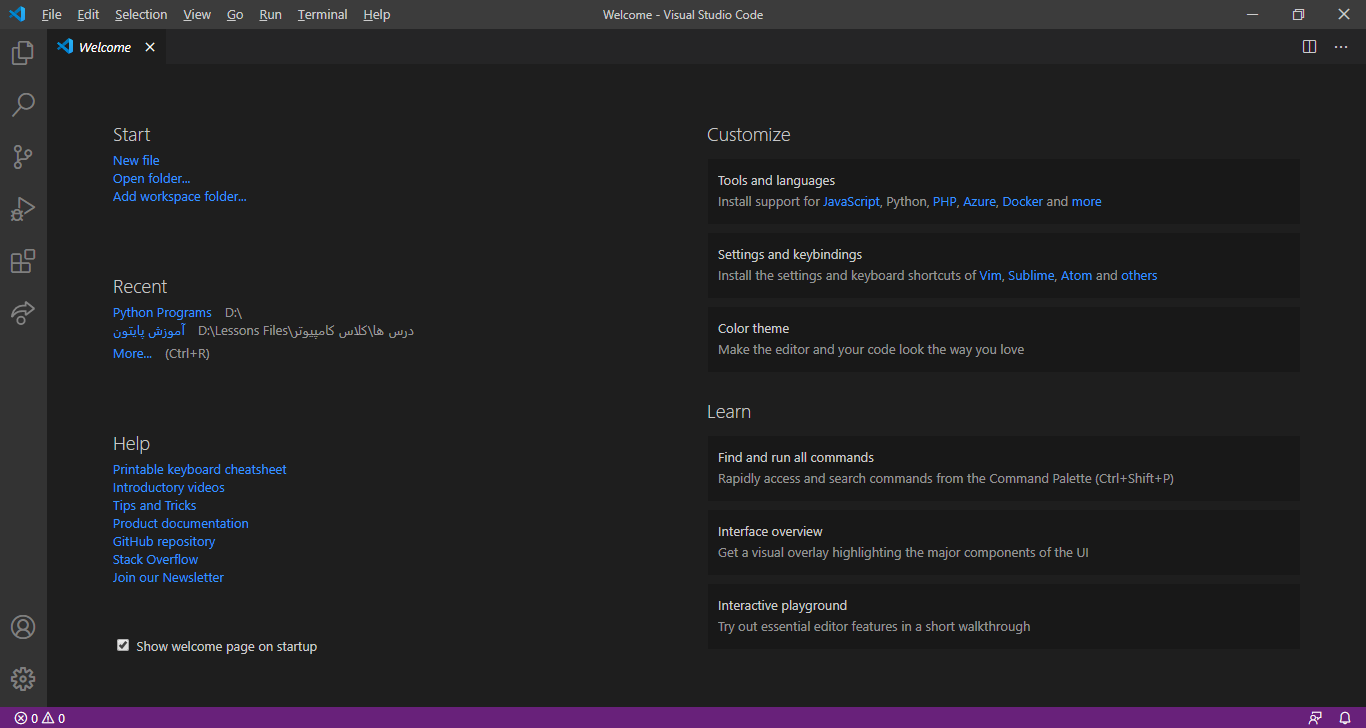Install Vim keyboard shortcuts
The height and width of the screenshot is (728, 1366).
coord(990,275)
